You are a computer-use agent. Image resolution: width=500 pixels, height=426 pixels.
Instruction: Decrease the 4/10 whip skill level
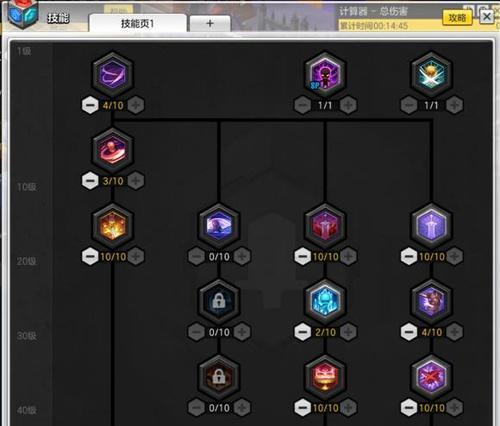pos(90,105)
